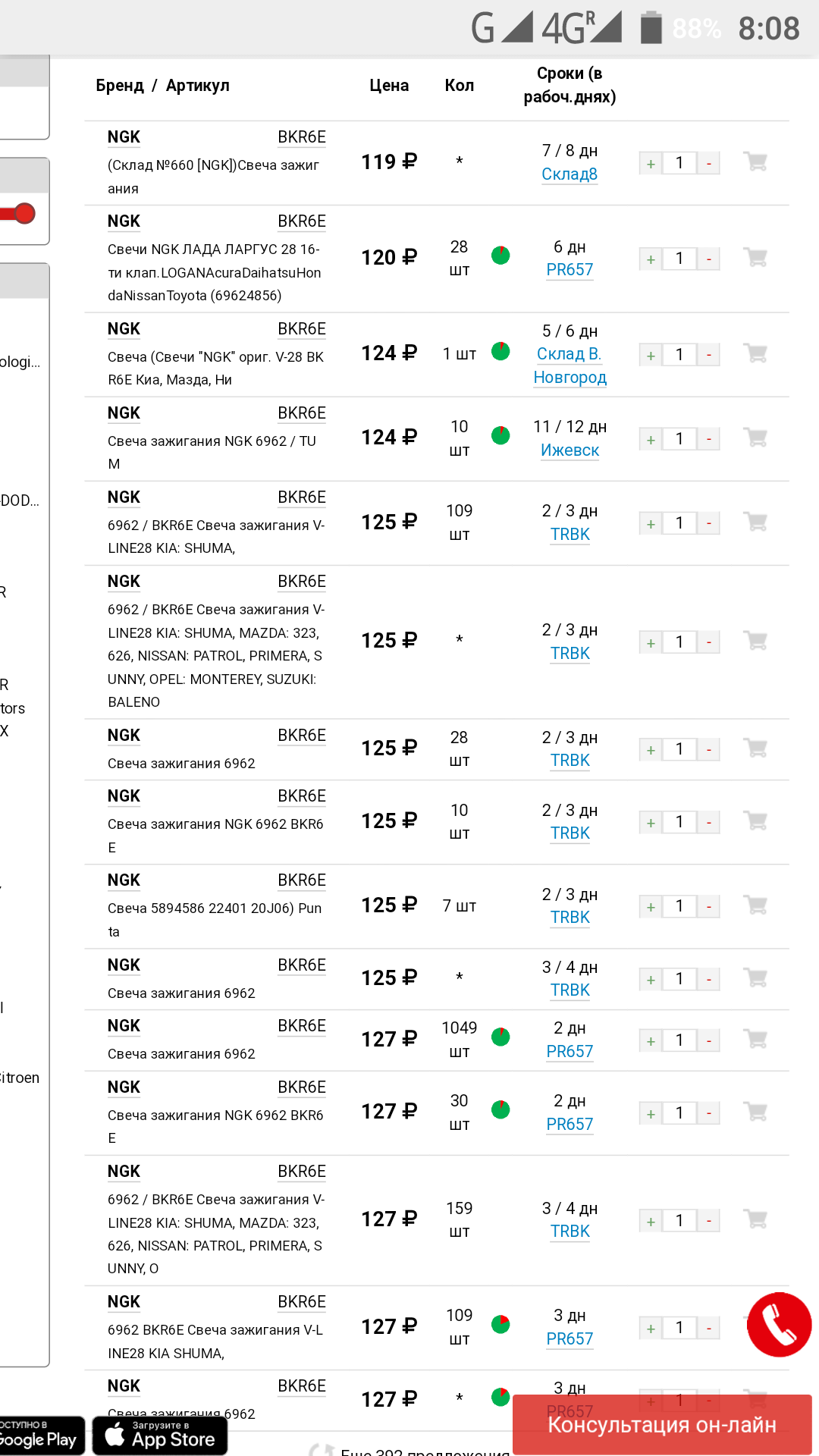Open the Склад В. Новгород supplier link

(x=570, y=366)
